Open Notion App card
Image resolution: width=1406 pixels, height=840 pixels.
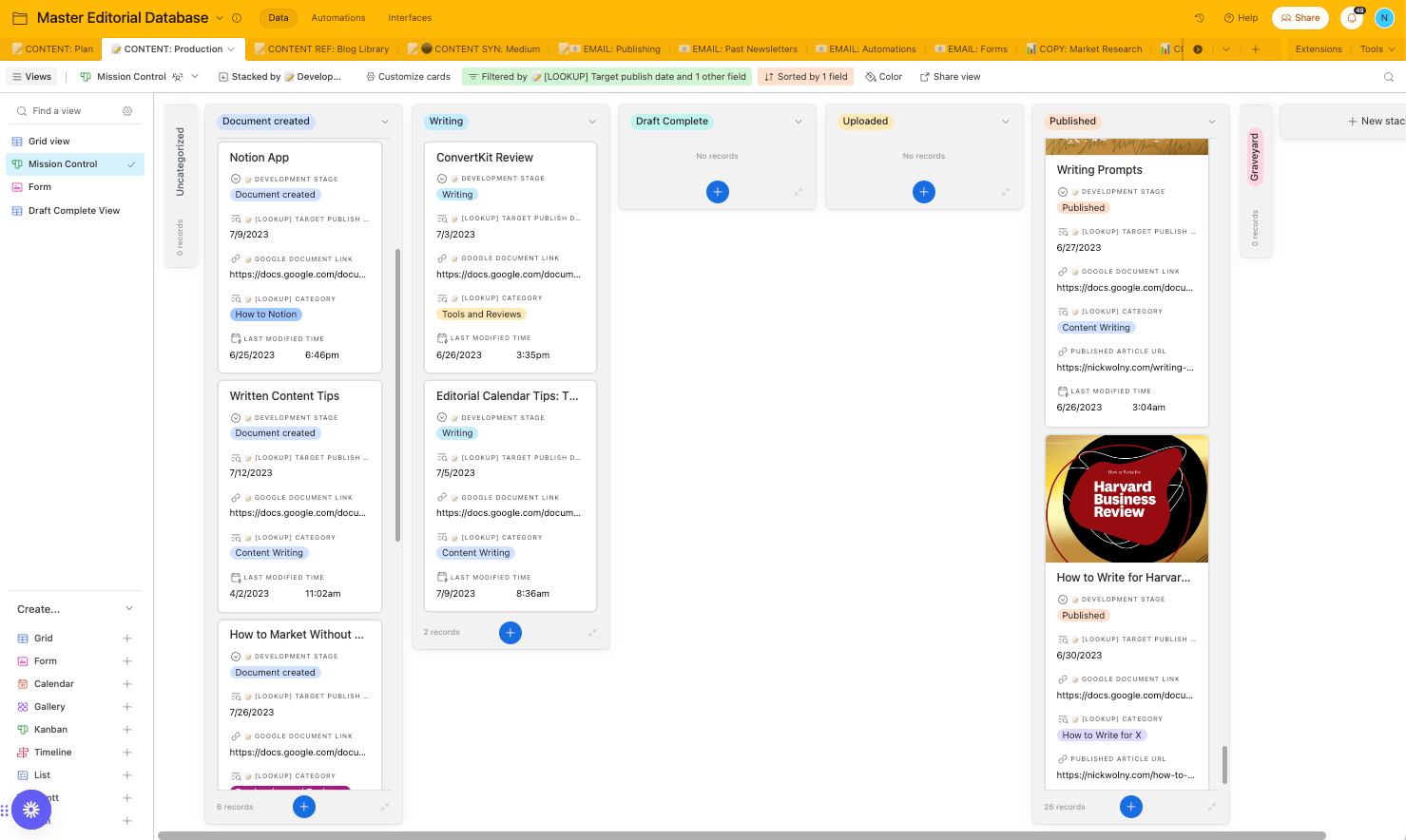pos(299,257)
